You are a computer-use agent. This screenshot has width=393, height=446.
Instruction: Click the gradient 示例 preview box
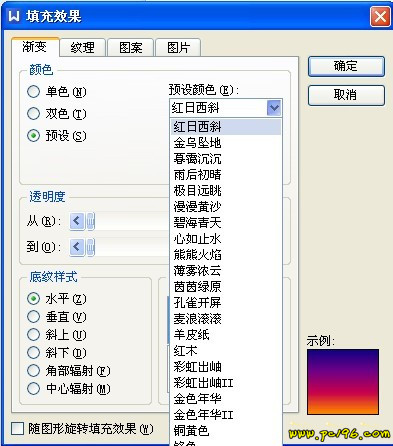[343, 382]
